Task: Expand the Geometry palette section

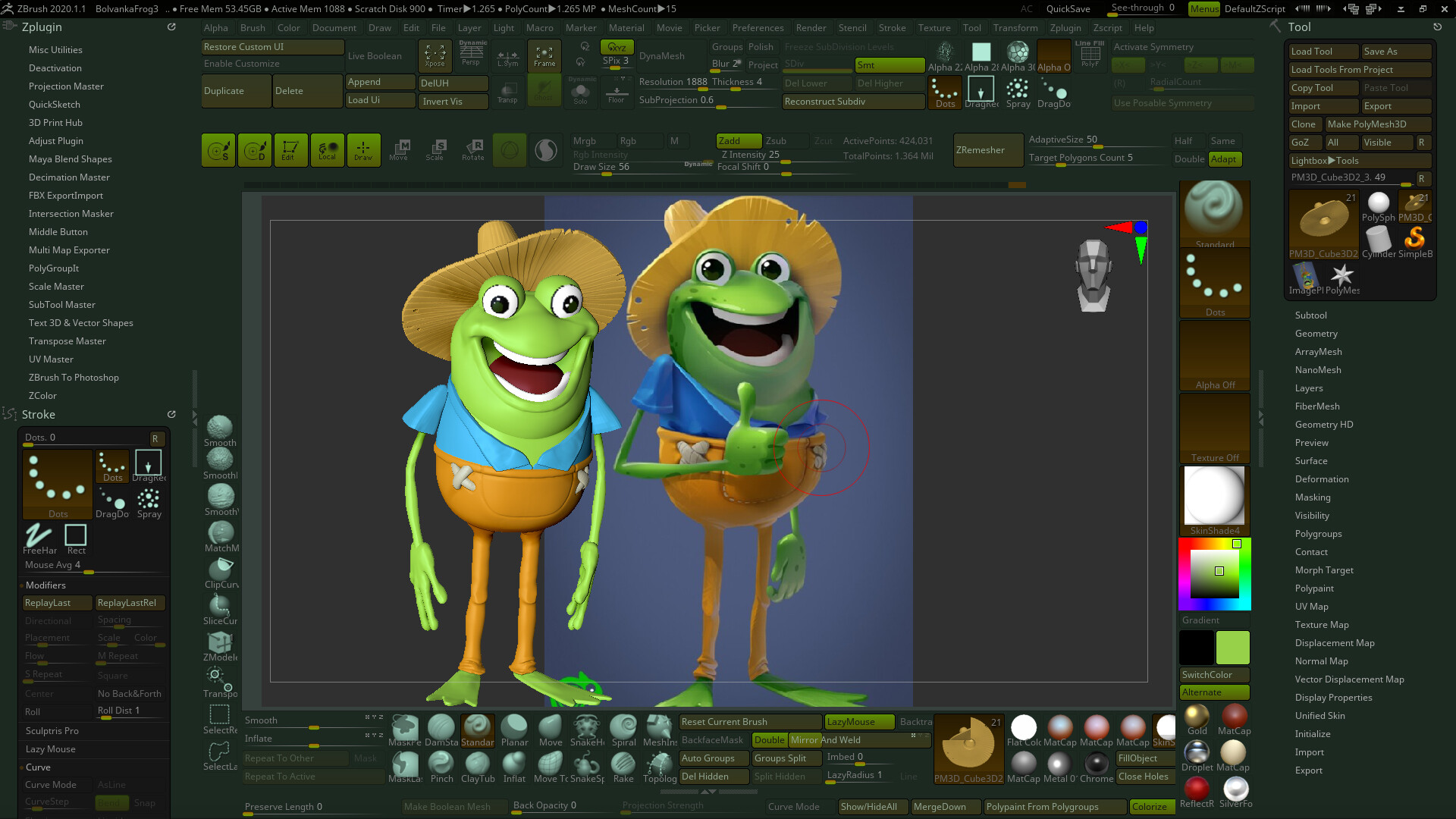Action: pos(1316,334)
